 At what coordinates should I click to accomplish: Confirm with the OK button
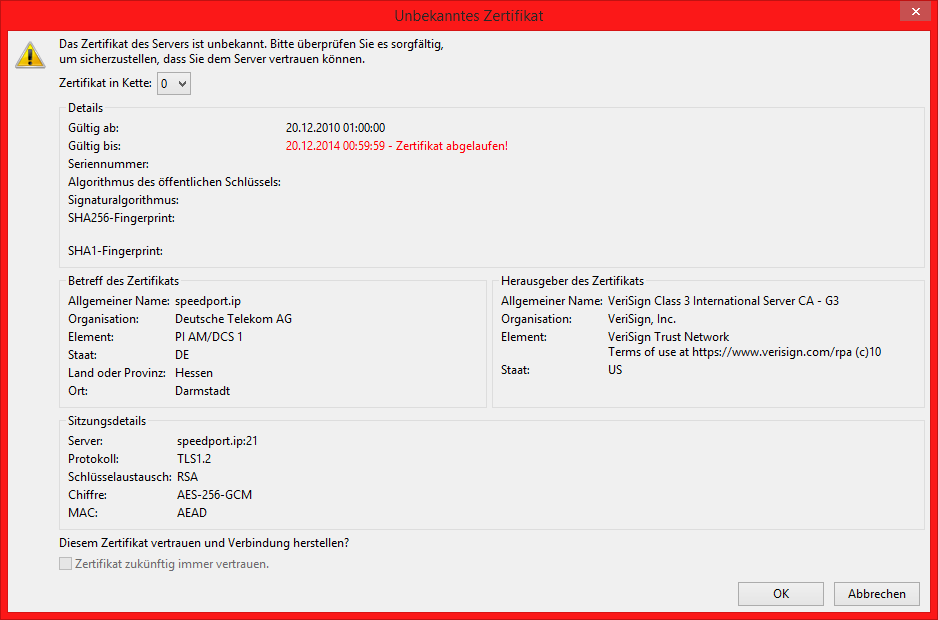click(781, 594)
